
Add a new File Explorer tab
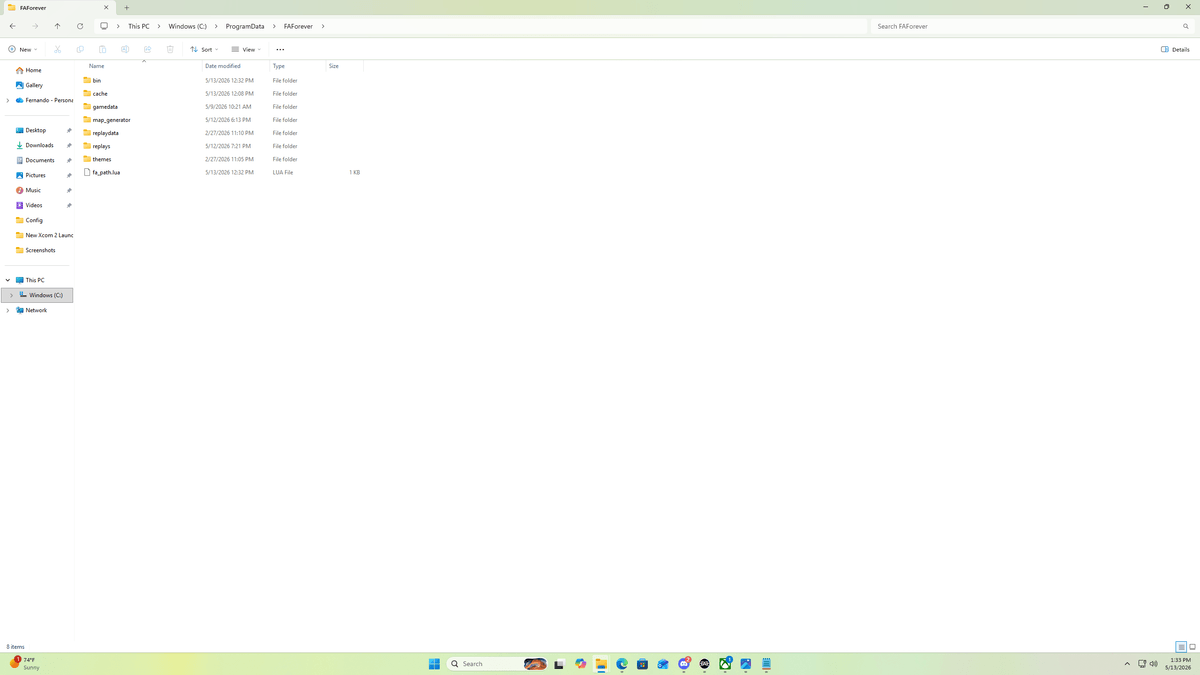(127, 7)
